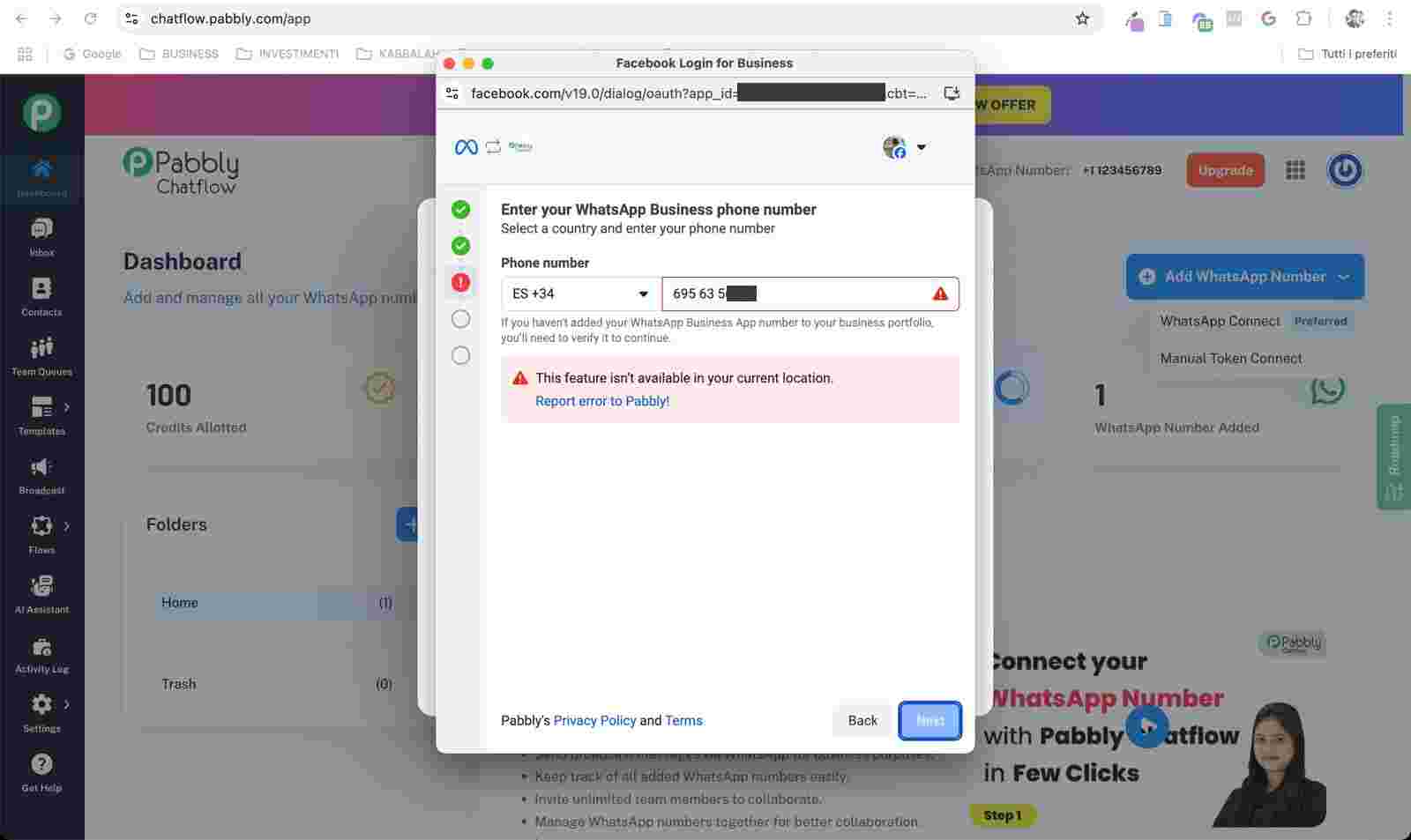The width and height of the screenshot is (1411, 840).
Task: Click the phone number error warning icon
Action: point(940,294)
